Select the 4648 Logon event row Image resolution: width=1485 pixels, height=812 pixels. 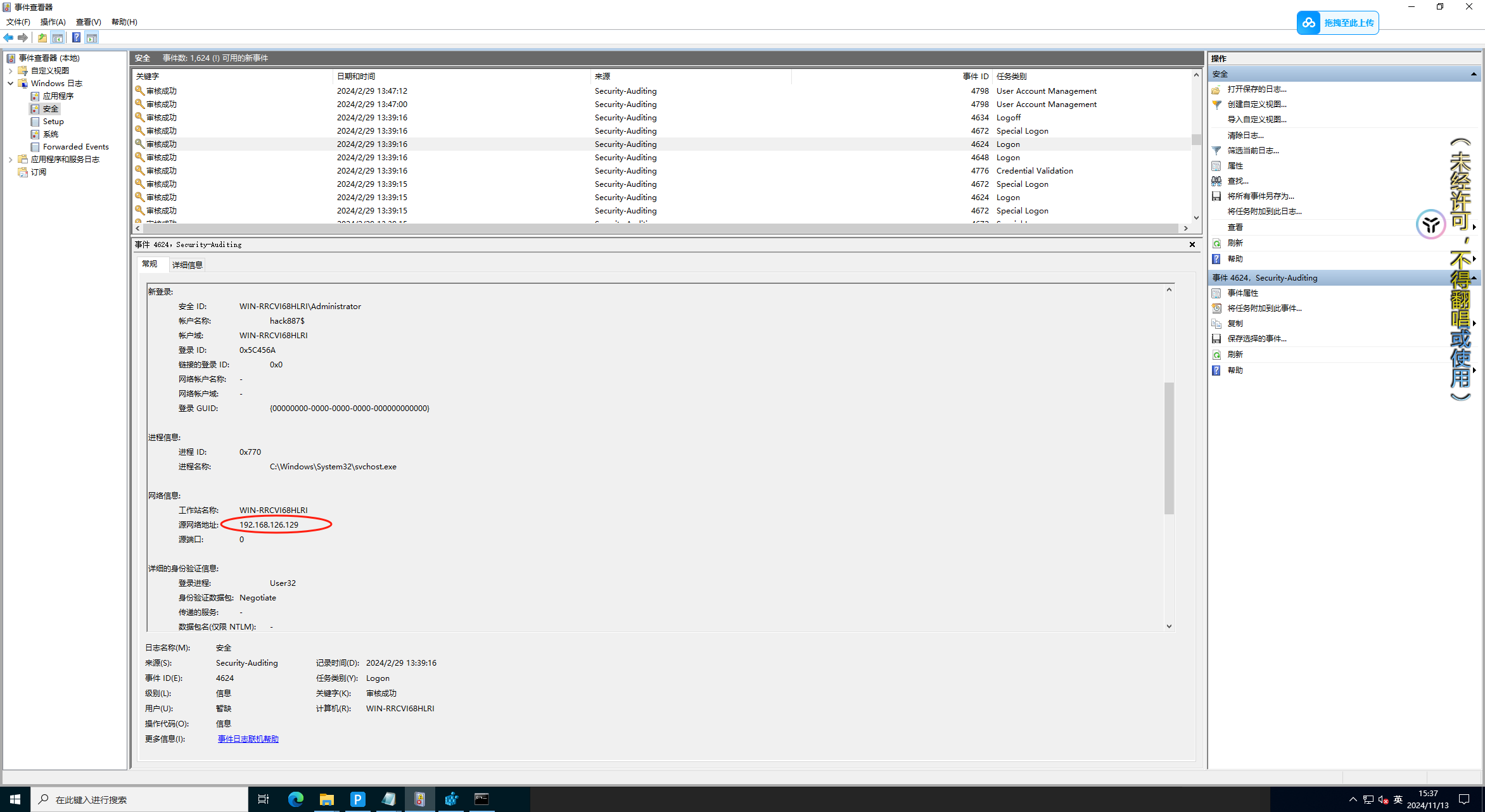(x=662, y=158)
